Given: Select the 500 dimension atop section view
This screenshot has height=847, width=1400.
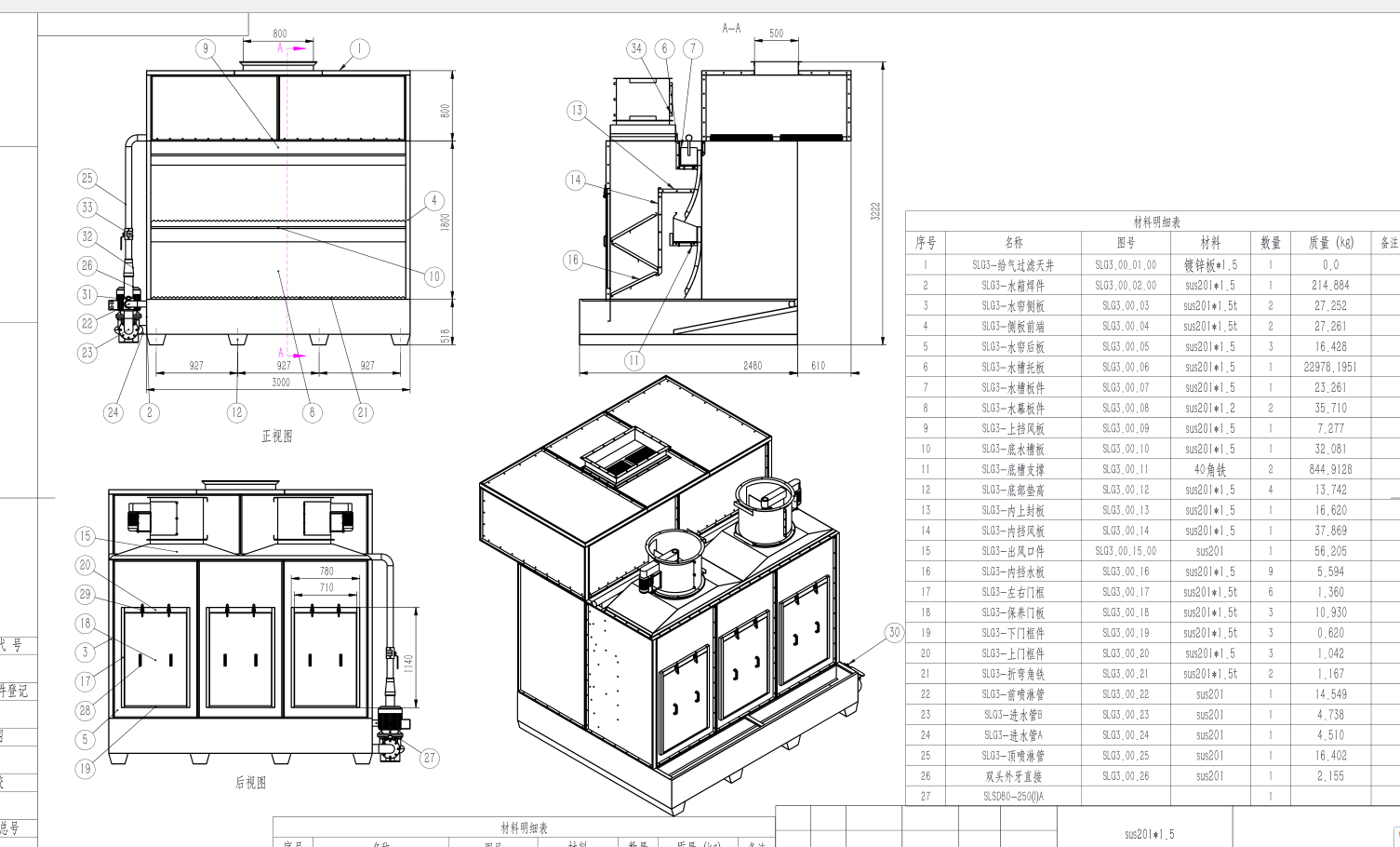Looking at the screenshot, I should pyautogui.click(x=776, y=34).
